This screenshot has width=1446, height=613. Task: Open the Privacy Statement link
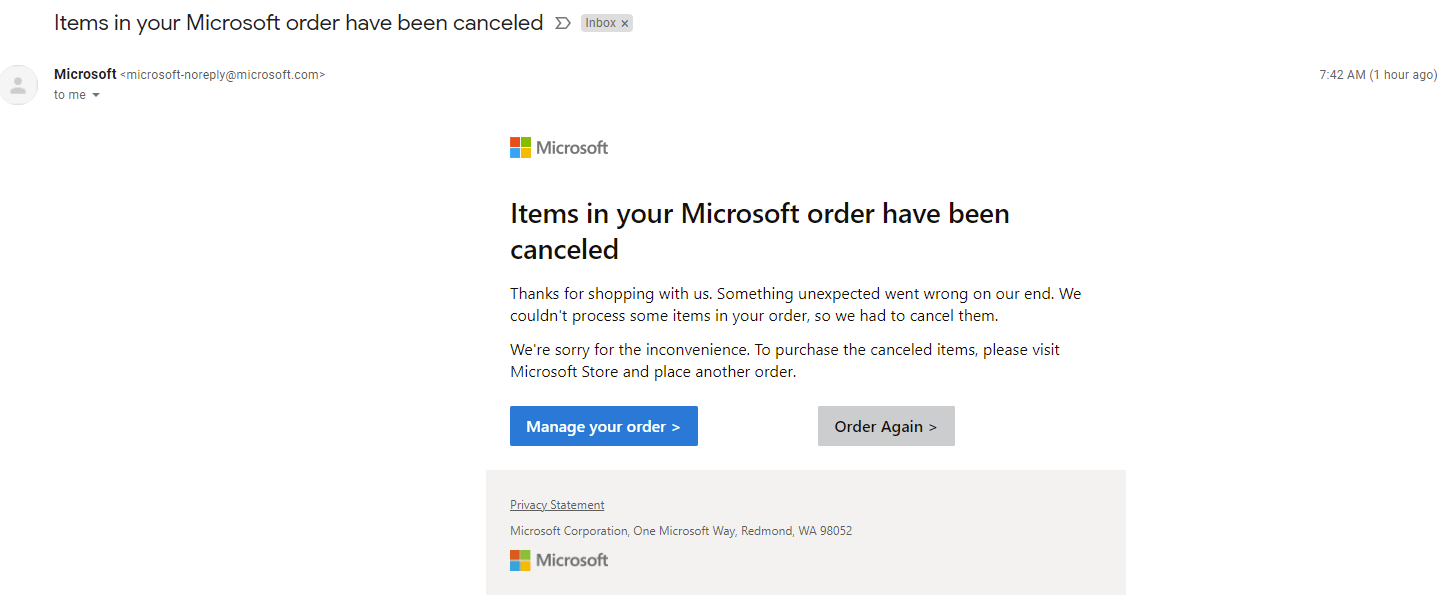[x=557, y=505]
